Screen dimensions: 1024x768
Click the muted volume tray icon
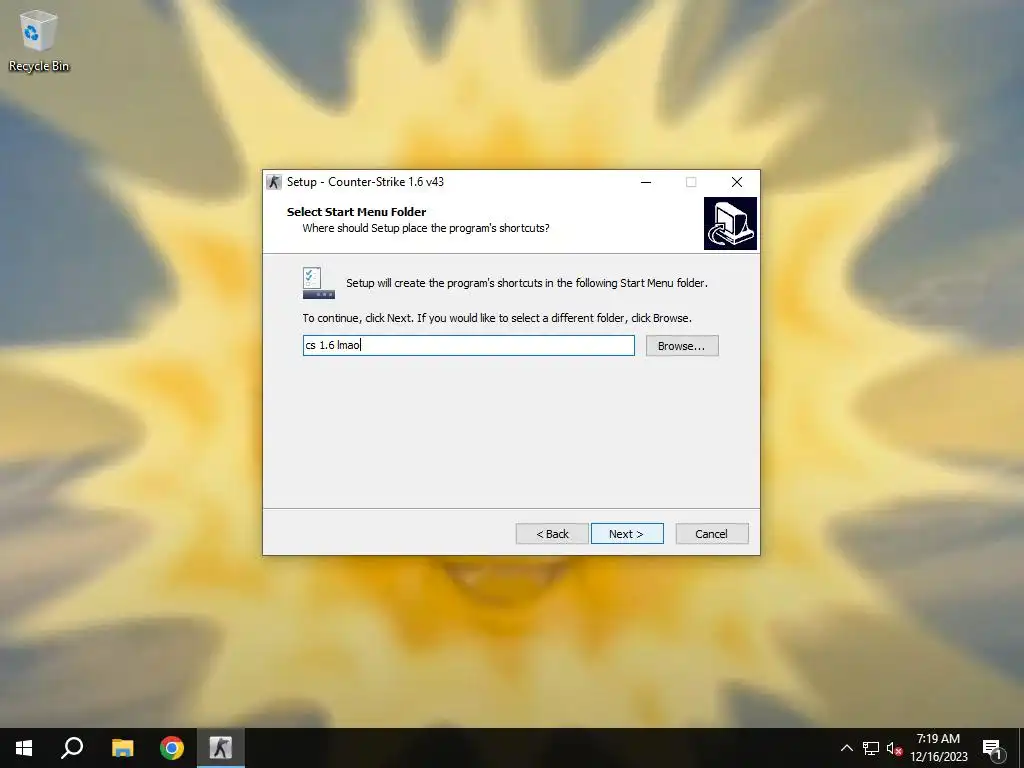(894, 748)
